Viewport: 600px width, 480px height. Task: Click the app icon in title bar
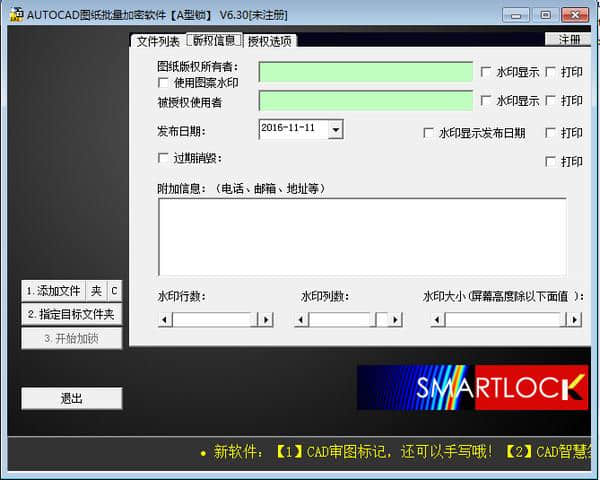(x=16, y=15)
